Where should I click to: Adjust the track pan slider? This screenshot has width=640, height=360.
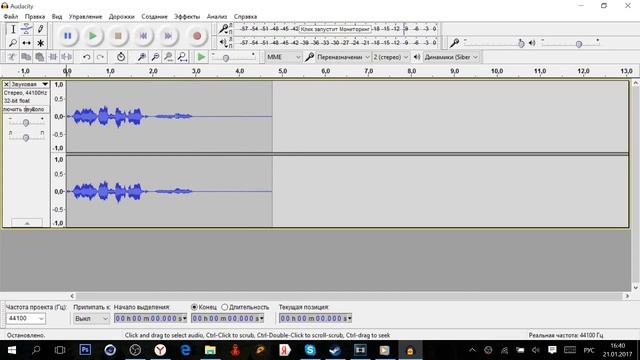[26, 138]
